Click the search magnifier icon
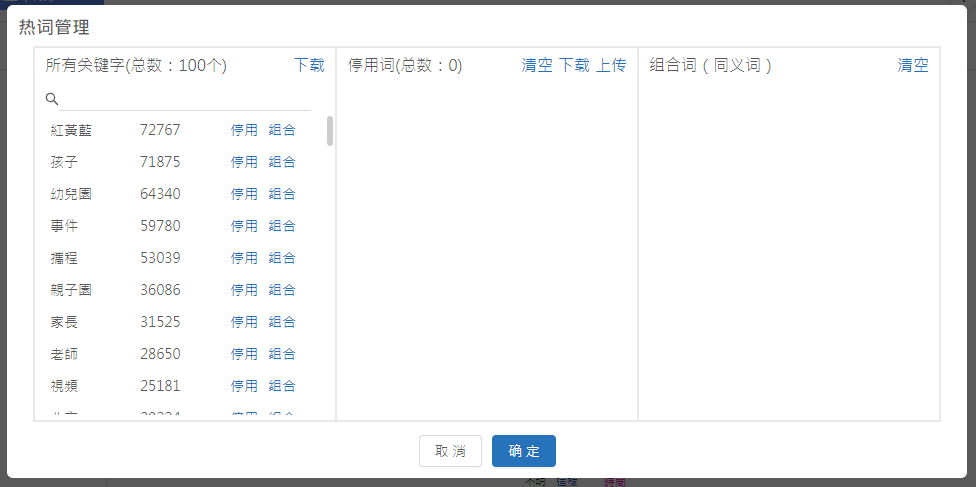Viewport: 976px width, 487px height. click(52, 99)
